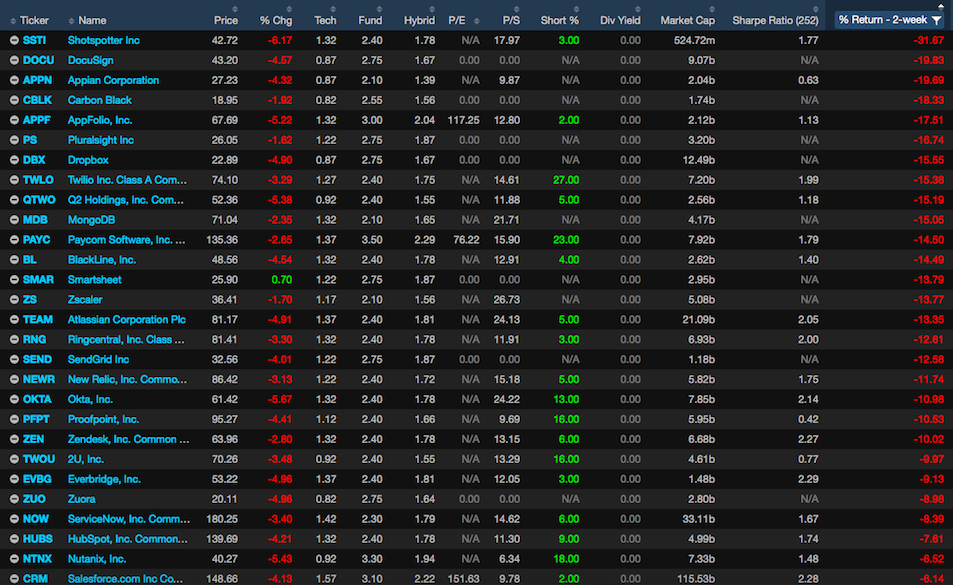Click the minus icon beside NOW
This screenshot has height=585, width=953.
click(x=14, y=519)
